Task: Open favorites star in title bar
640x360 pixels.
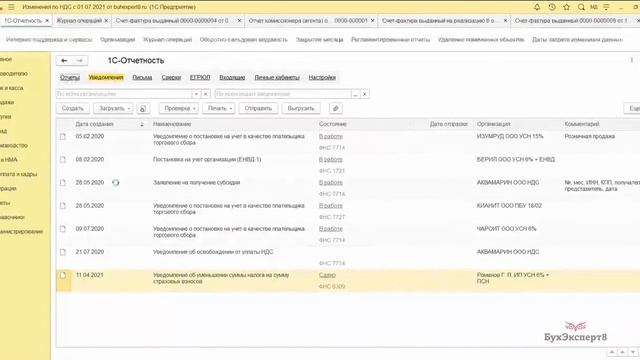Action: (x=567, y=7)
